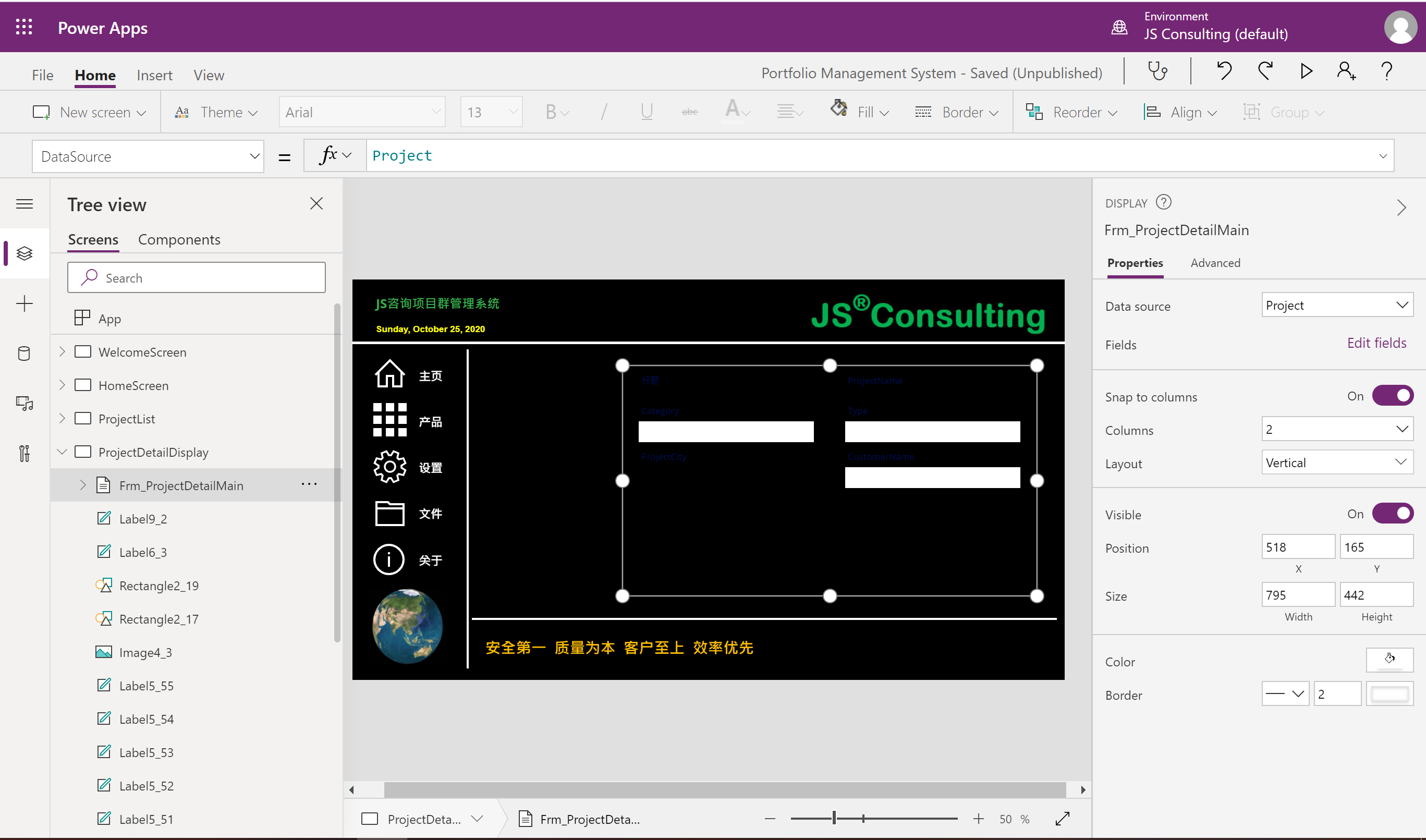Zoom in with the plus icon
The width and height of the screenshot is (1426, 840).
click(x=979, y=819)
